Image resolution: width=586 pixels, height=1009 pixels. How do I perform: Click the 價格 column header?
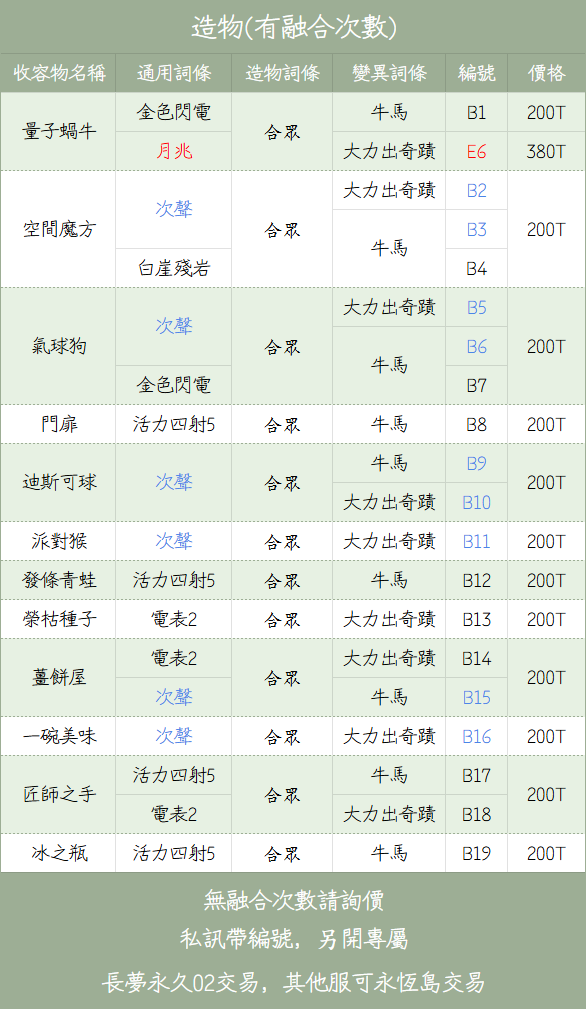tap(546, 73)
